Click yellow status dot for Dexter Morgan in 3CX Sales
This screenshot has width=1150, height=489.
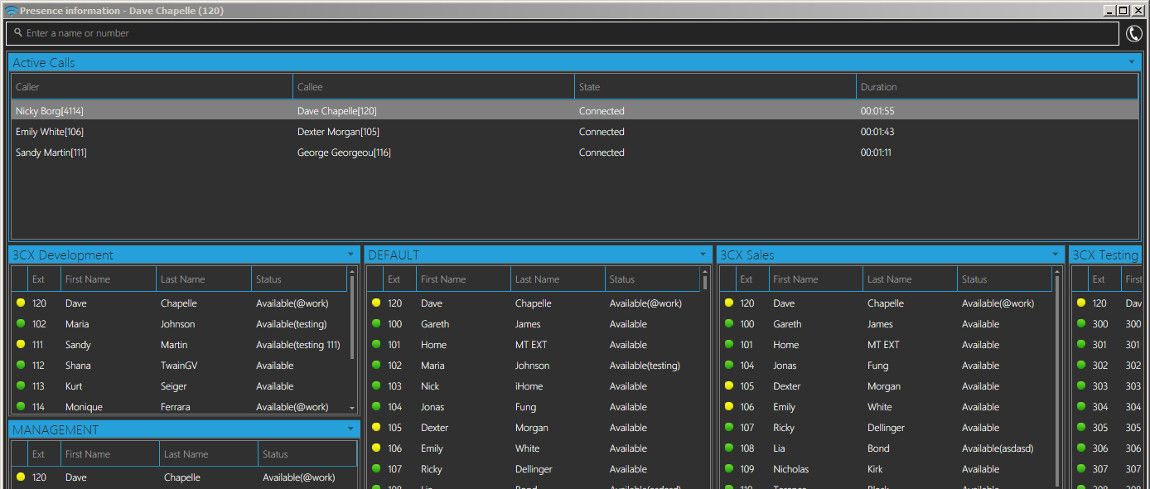point(728,385)
